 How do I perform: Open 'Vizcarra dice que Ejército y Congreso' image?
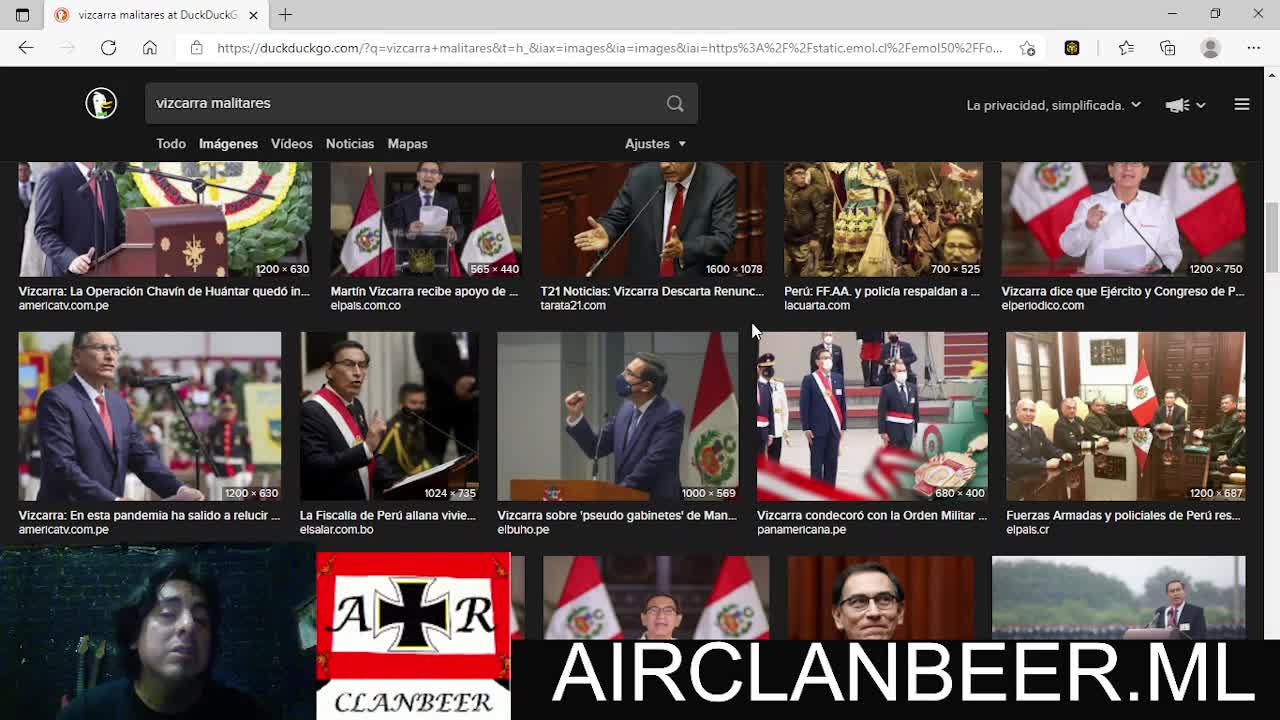pyautogui.click(x=1123, y=220)
